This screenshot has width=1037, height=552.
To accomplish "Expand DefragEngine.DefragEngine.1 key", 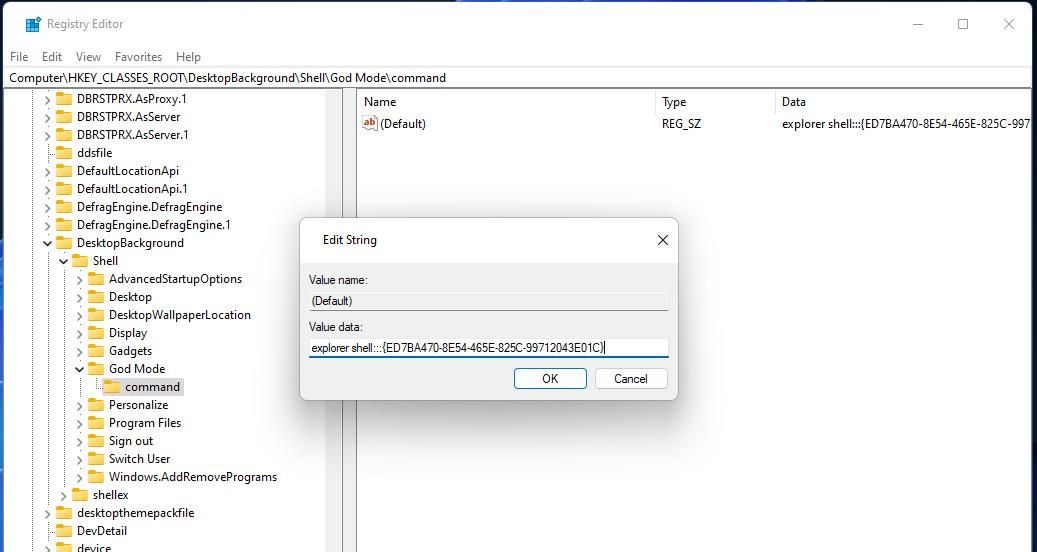I will click(48, 225).
